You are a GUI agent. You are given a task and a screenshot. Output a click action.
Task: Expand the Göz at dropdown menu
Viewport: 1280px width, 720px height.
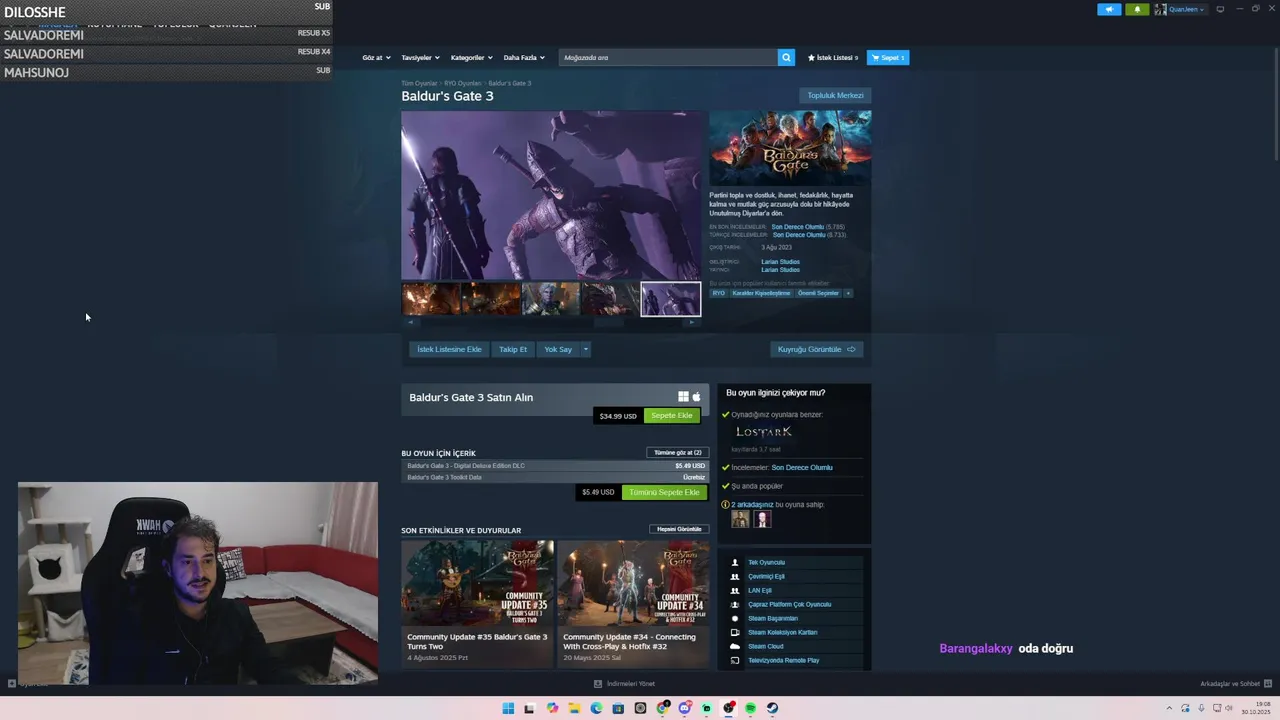(375, 57)
